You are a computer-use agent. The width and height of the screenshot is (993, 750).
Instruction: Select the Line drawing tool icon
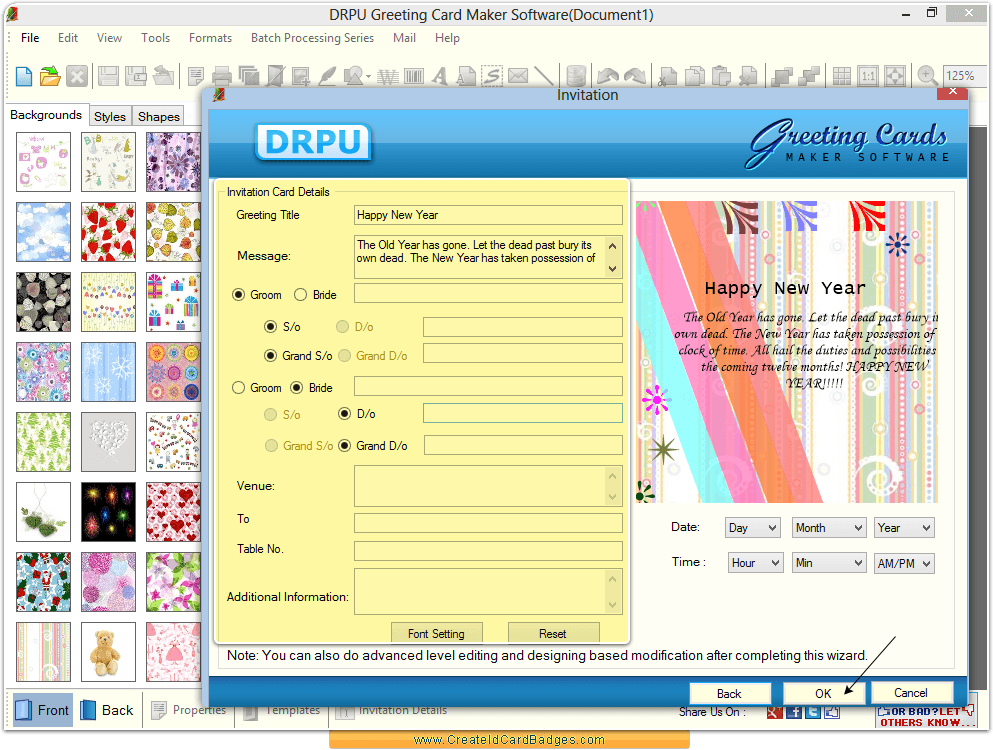tap(543, 76)
